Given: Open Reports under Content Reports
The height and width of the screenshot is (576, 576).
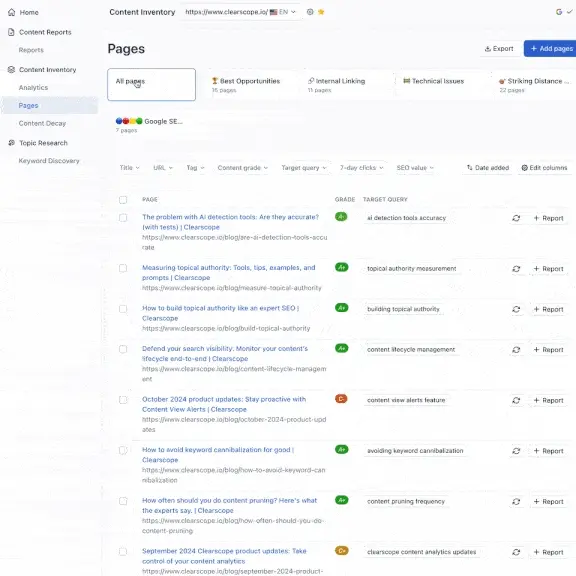Looking at the screenshot, I should [31, 50].
